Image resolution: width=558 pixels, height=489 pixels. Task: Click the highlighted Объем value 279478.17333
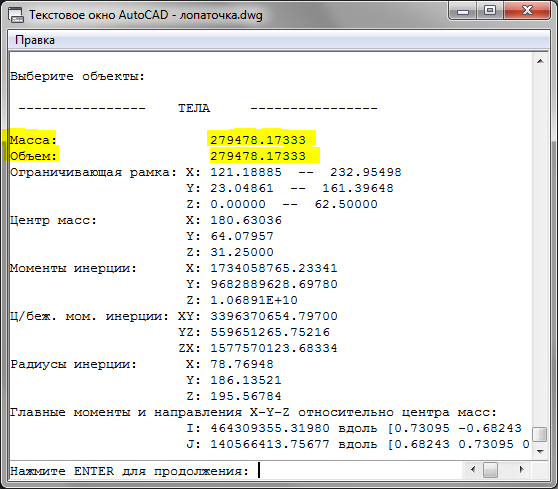click(258, 156)
